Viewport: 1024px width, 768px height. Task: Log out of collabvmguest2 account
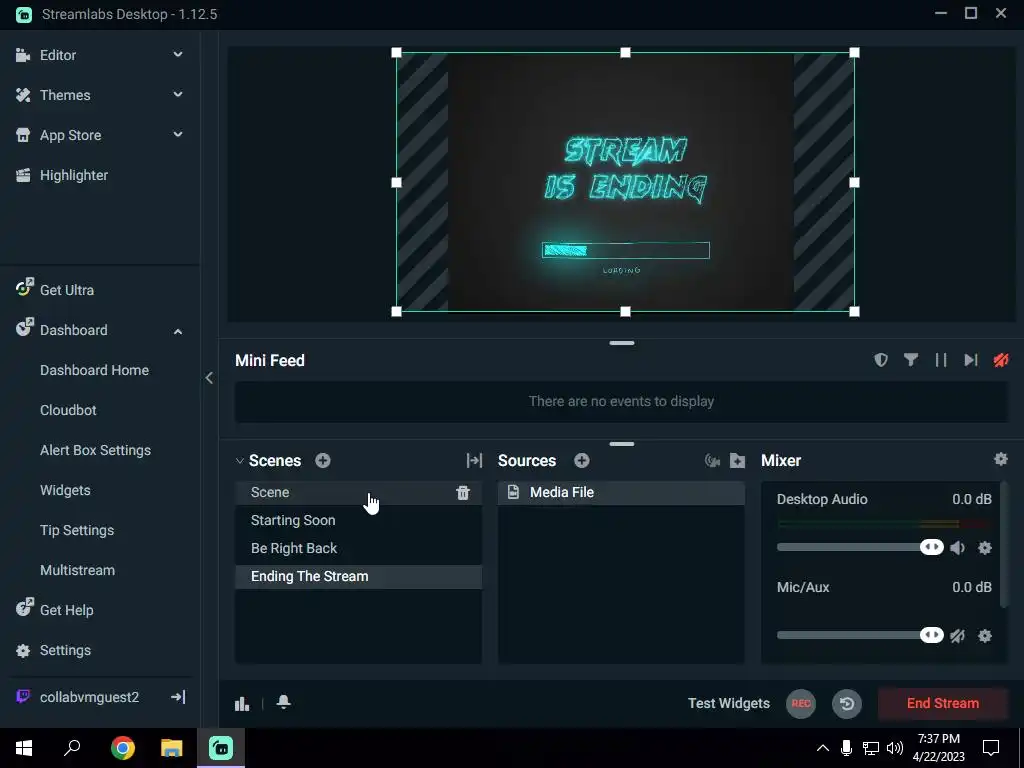click(x=178, y=697)
